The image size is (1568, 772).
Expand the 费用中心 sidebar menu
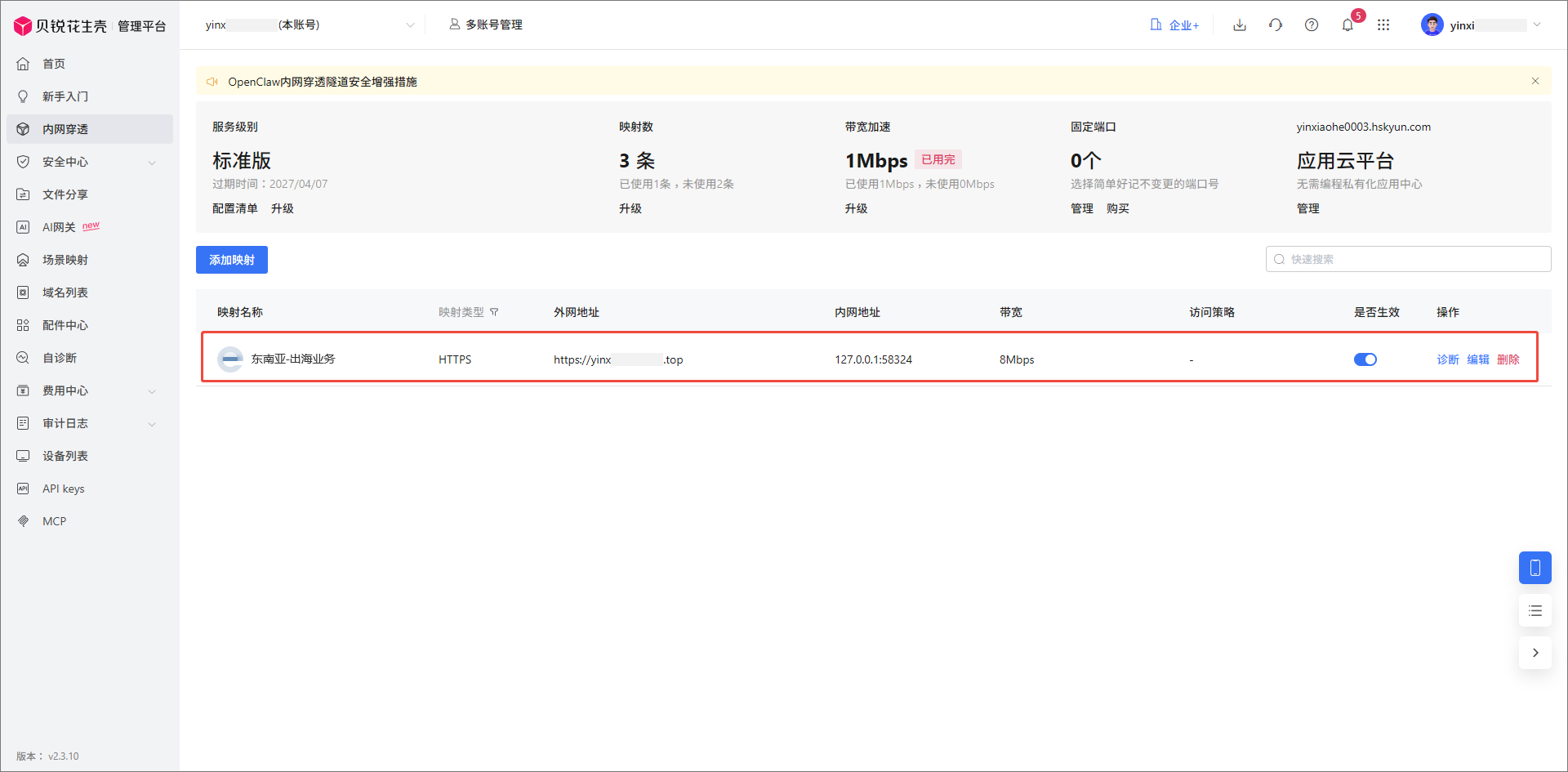(x=87, y=390)
